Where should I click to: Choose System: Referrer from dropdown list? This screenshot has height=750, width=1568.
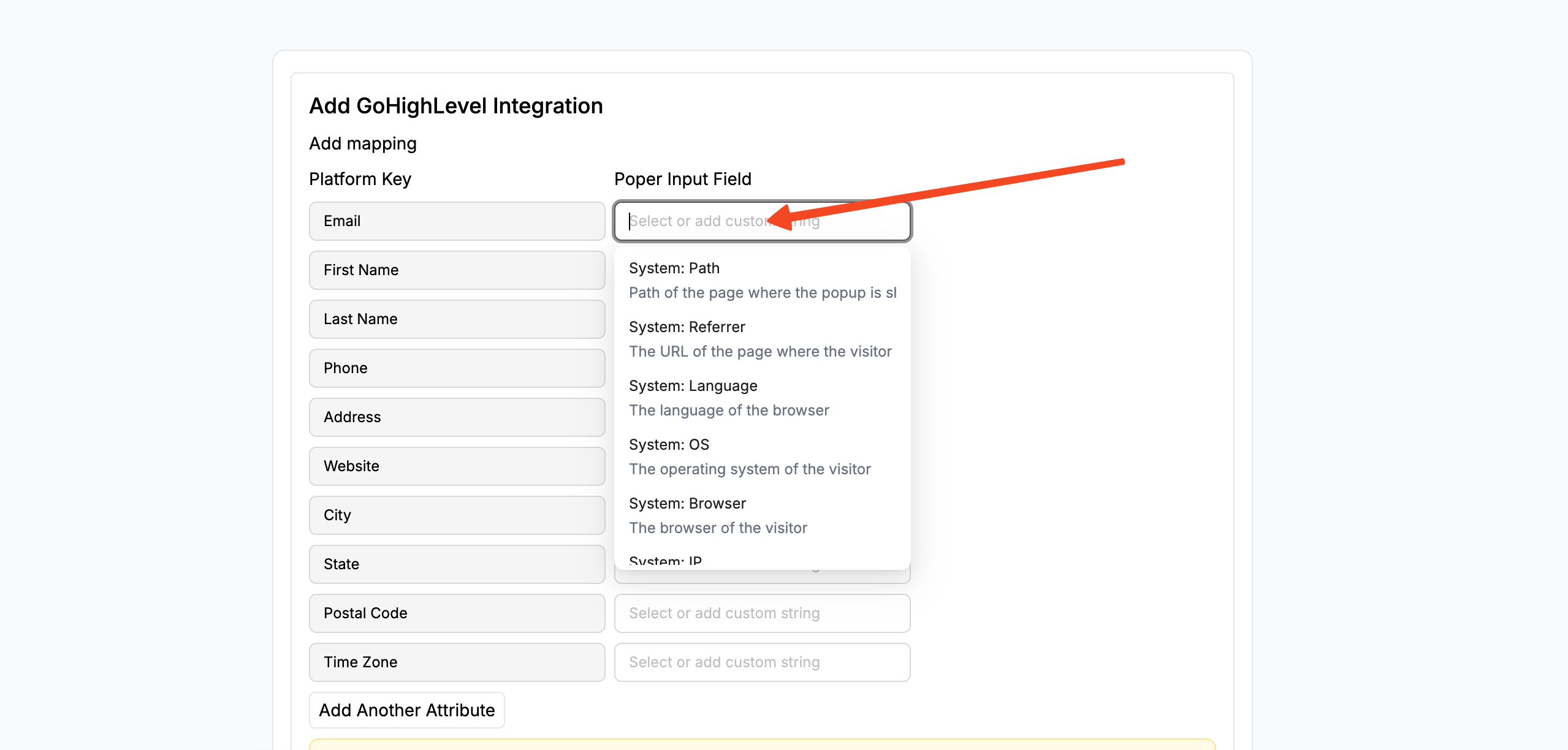pos(763,339)
